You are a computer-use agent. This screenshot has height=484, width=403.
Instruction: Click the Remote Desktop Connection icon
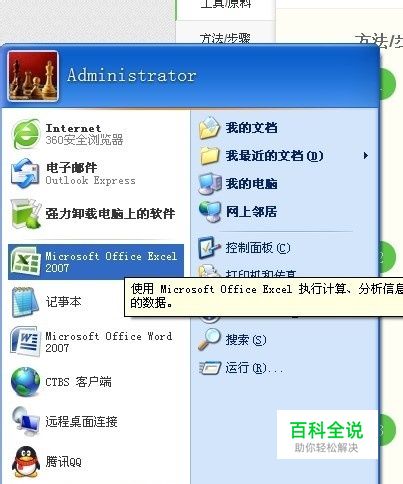point(25,422)
